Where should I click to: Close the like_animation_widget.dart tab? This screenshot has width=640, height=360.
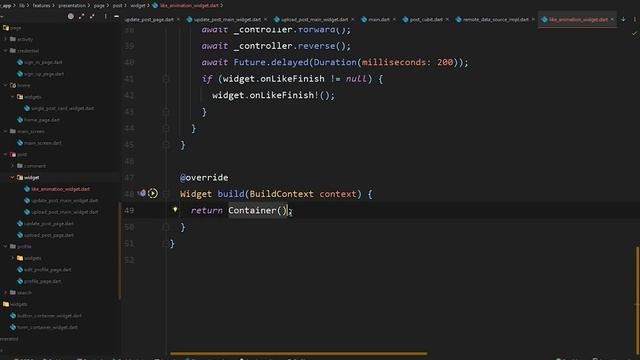612,20
